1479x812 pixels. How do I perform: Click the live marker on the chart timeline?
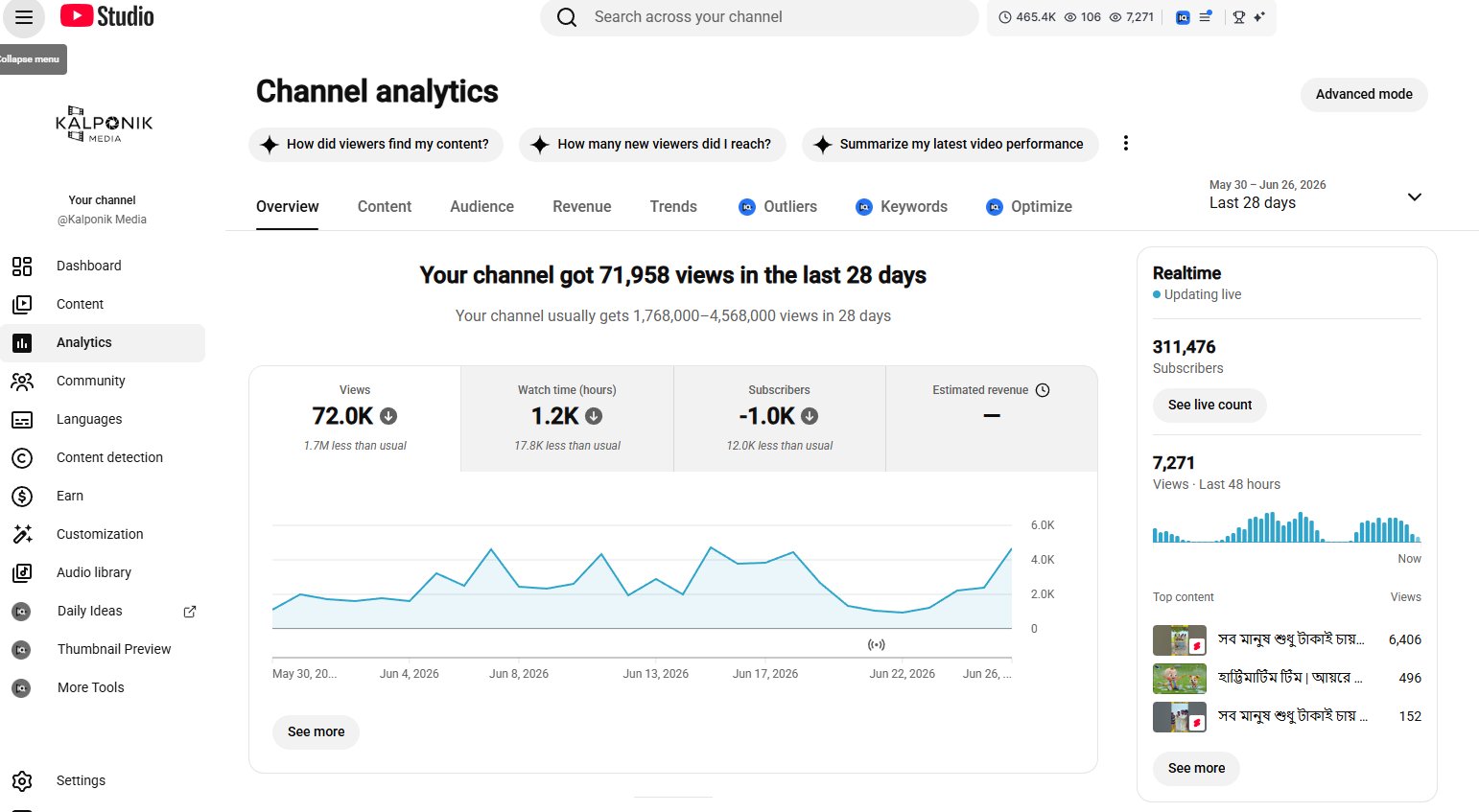coord(876,644)
